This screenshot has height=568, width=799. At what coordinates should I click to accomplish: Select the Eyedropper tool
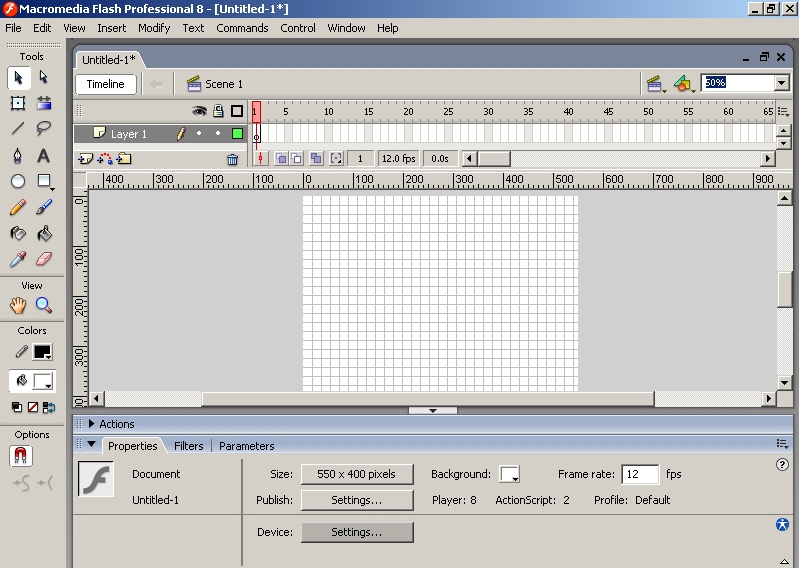click(x=18, y=259)
